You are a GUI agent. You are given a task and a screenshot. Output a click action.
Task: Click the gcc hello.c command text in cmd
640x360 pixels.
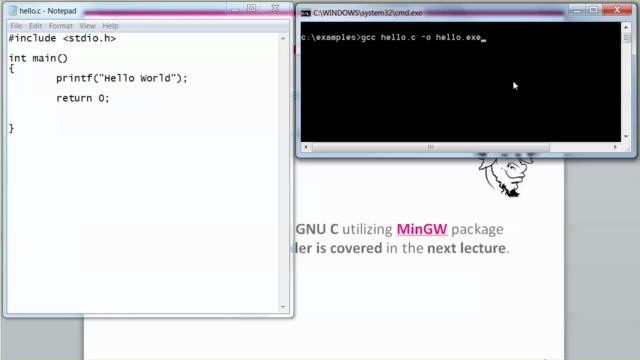[x=421, y=38]
